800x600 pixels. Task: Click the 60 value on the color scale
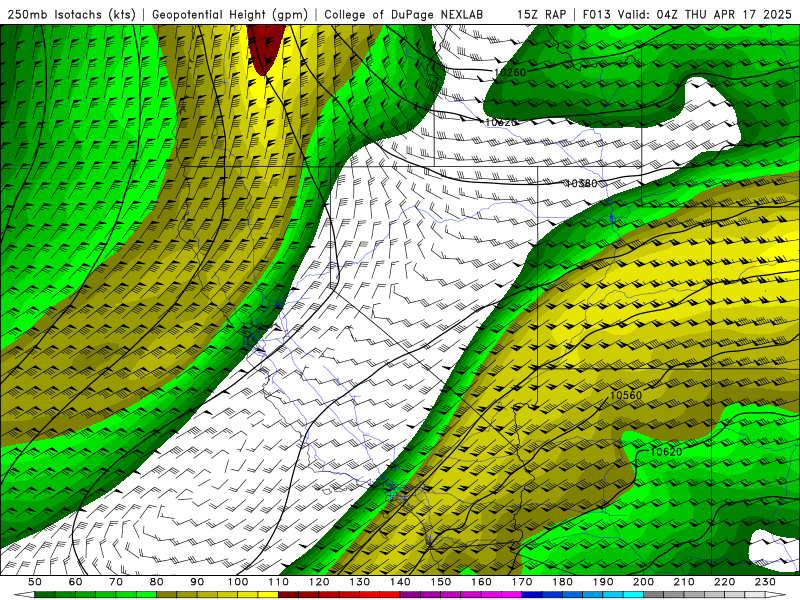[76, 582]
